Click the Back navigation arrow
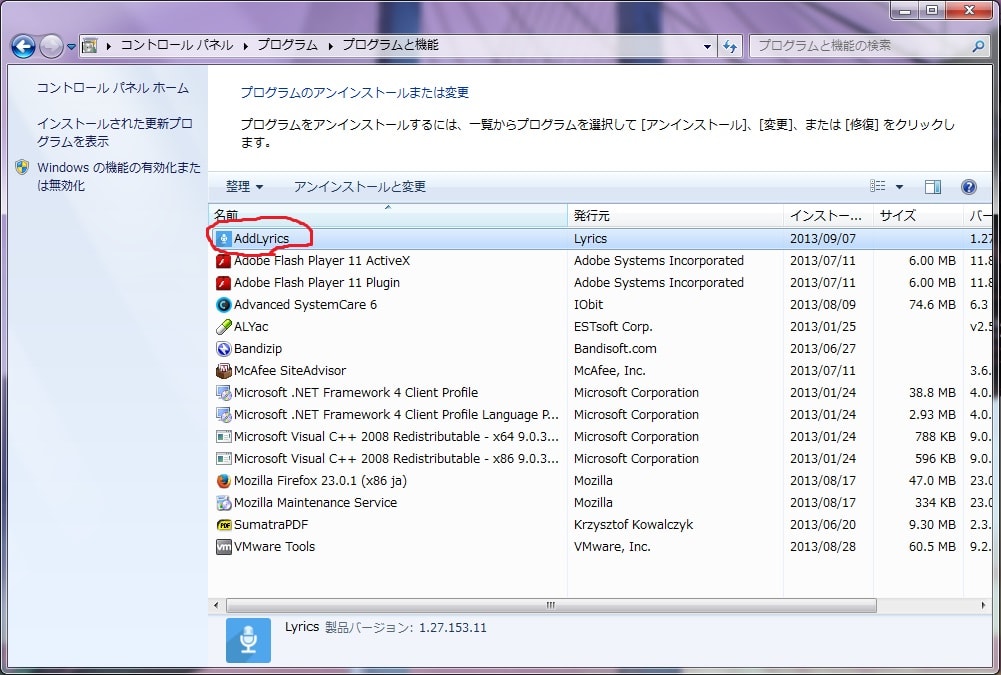Viewport: 1001px width, 675px height. coord(24,46)
